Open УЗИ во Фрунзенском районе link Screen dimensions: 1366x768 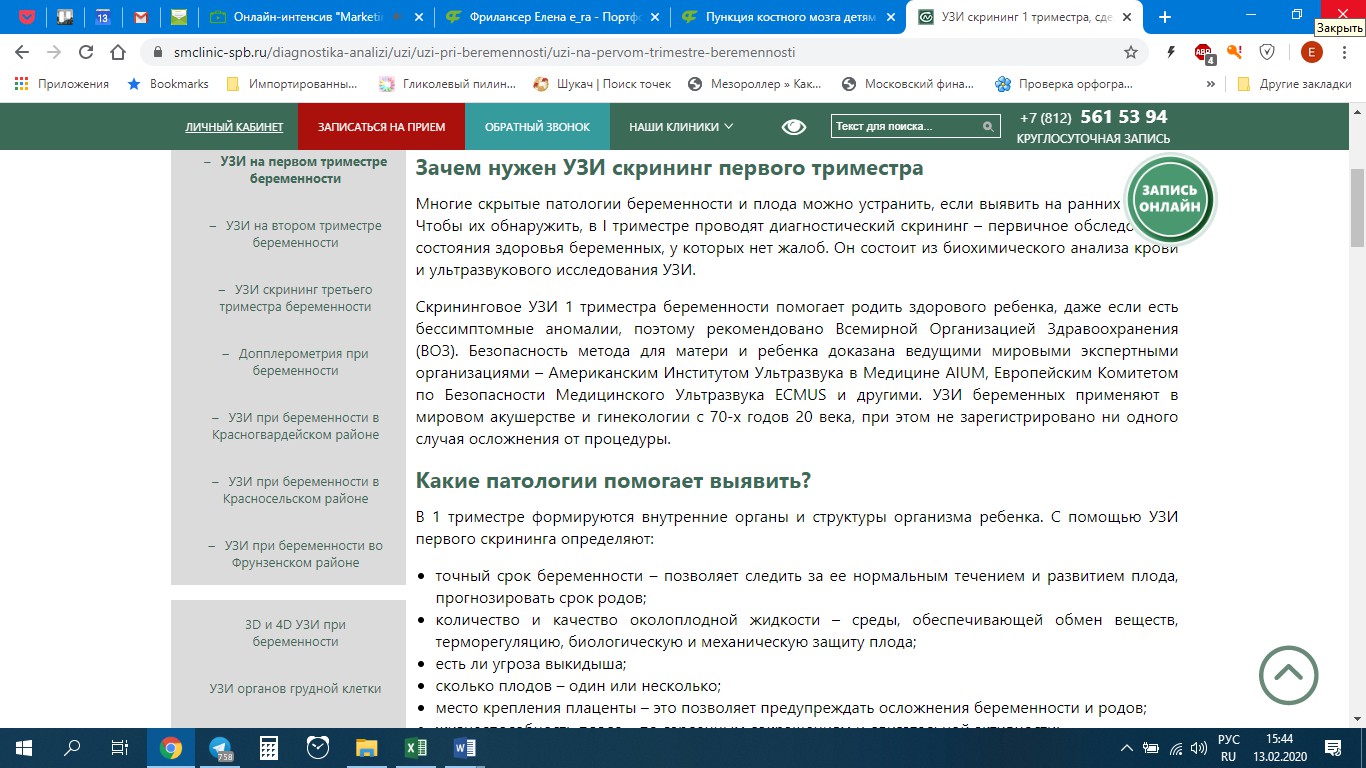point(295,554)
